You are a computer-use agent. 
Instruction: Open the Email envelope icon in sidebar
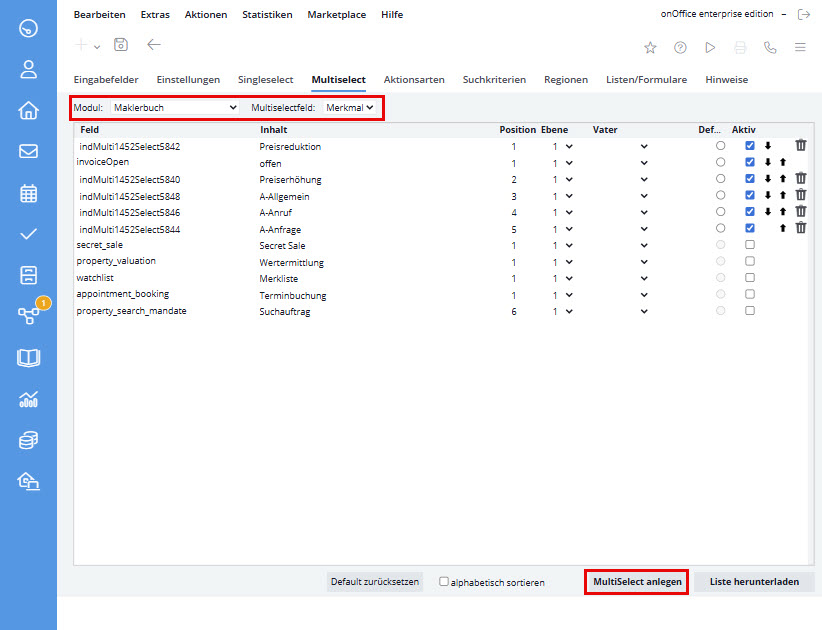point(28,152)
